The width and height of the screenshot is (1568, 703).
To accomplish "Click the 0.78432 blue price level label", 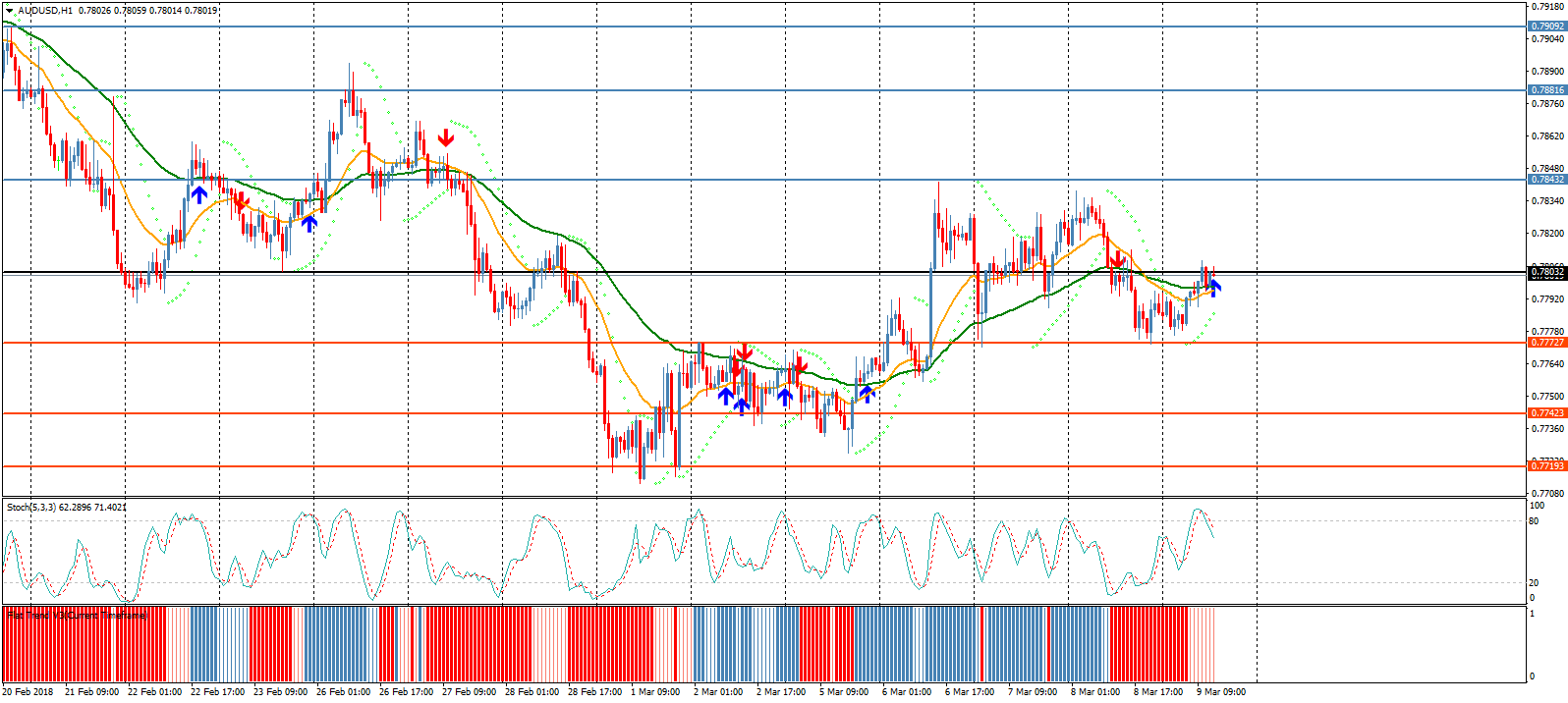I will (1546, 180).
